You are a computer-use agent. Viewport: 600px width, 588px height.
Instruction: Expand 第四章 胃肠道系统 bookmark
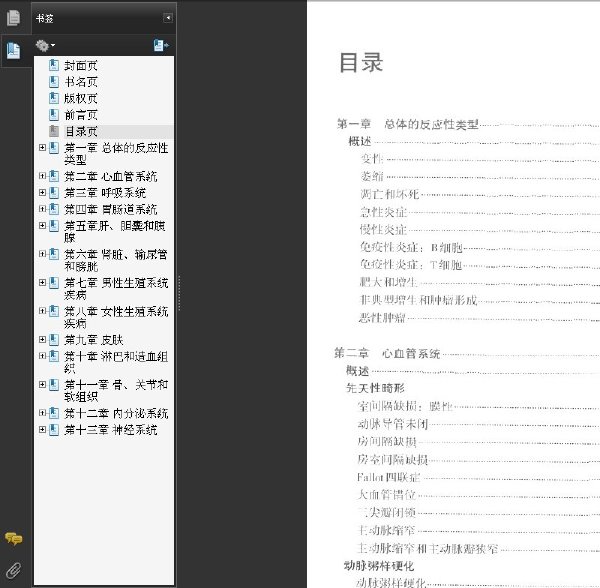42,209
